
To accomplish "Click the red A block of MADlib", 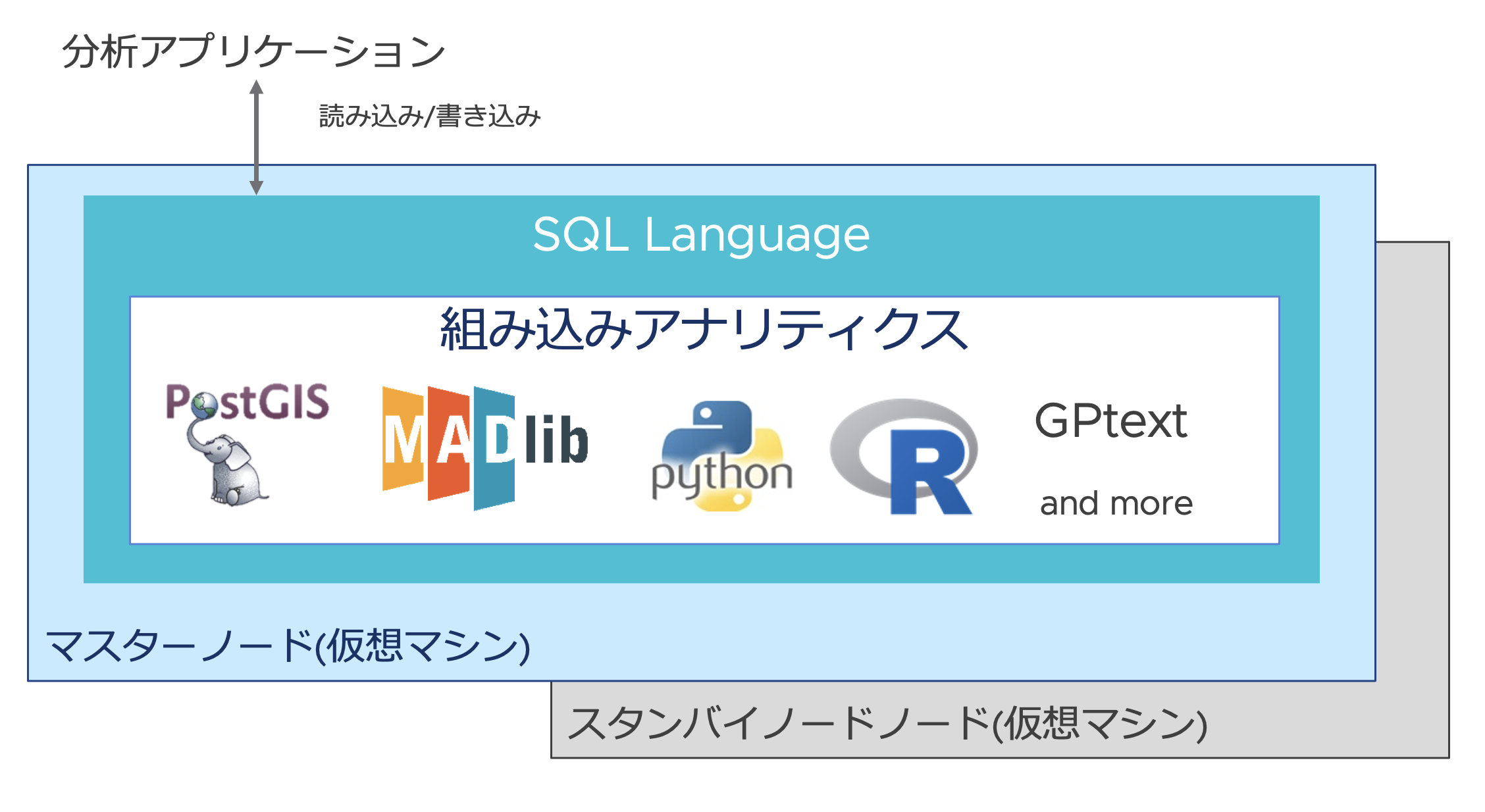I will [x=449, y=443].
